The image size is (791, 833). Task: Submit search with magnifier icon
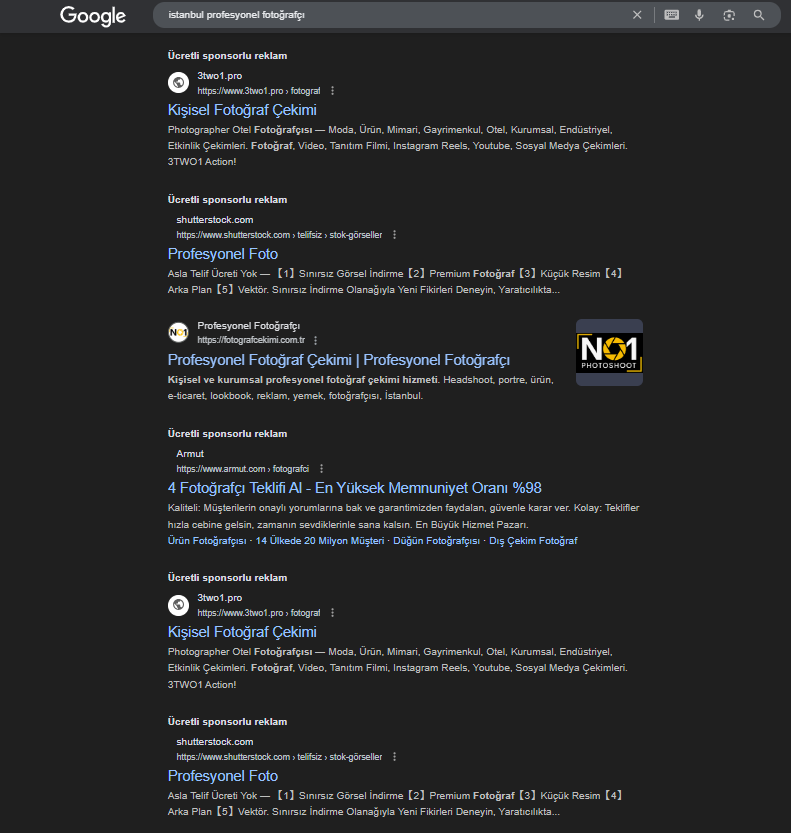tap(759, 15)
